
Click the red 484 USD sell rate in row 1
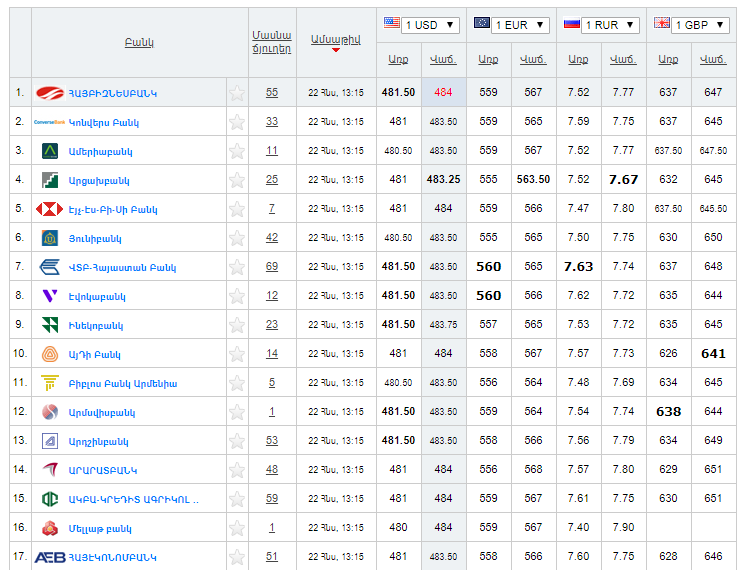click(x=443, y=93)
